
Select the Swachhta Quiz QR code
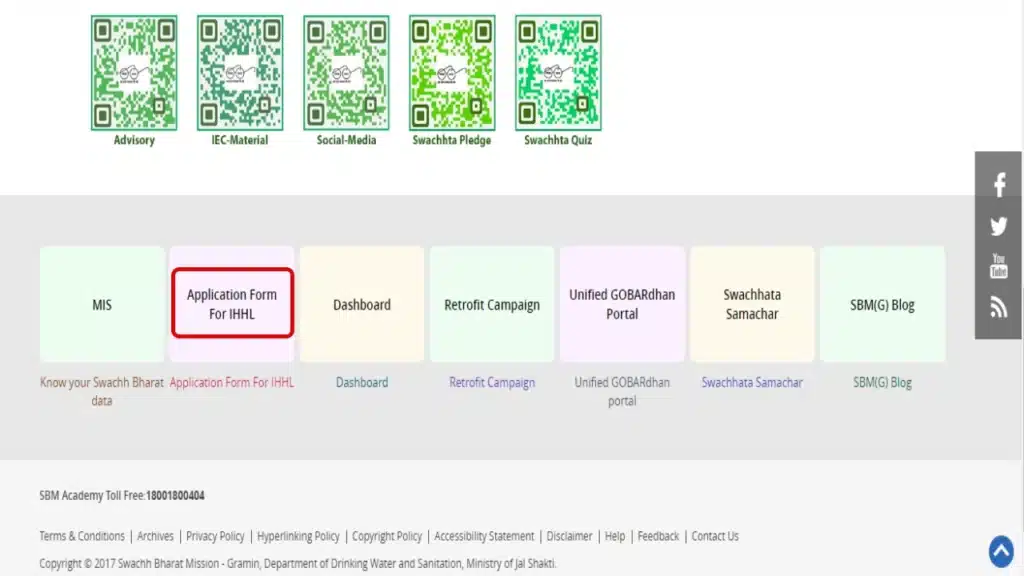click(558, 72)
